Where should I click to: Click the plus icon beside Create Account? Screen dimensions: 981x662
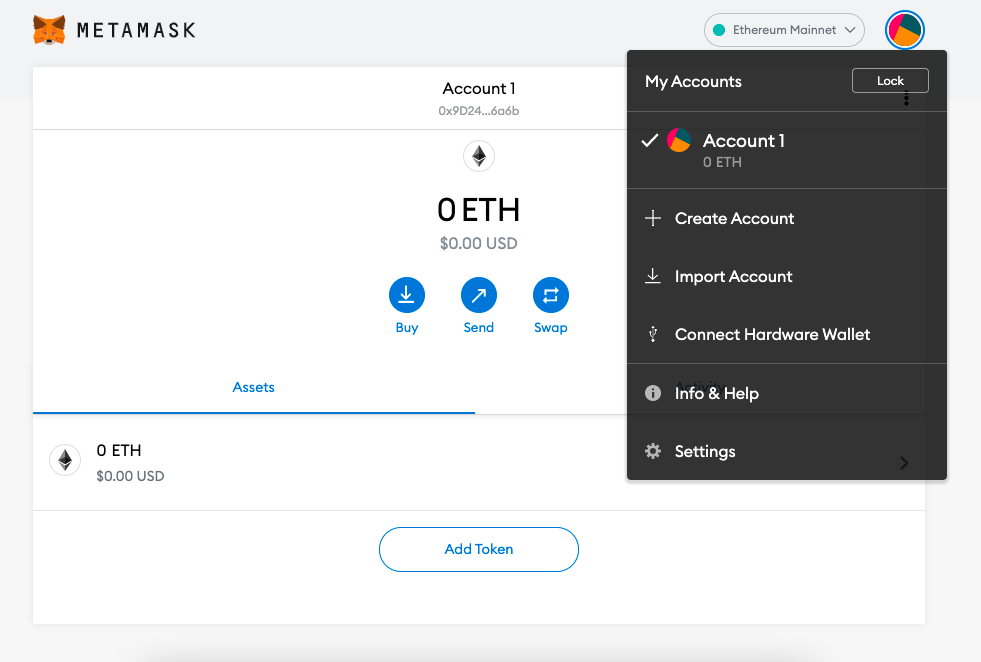(x=653, y=218)
